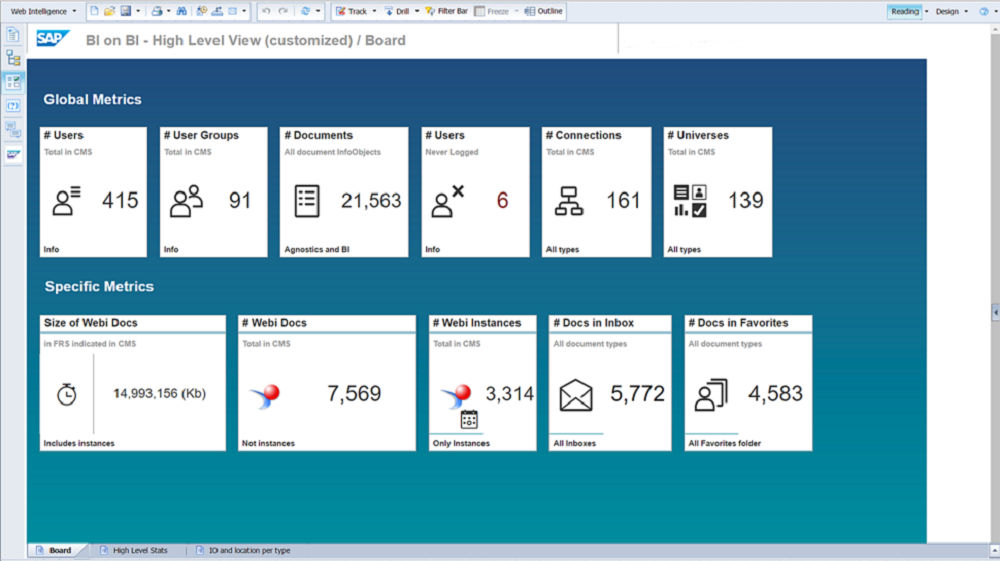Click the universe icon in the # Universes tile
The width and height of the screenshot is (1000, 561).
pos(690,201)
